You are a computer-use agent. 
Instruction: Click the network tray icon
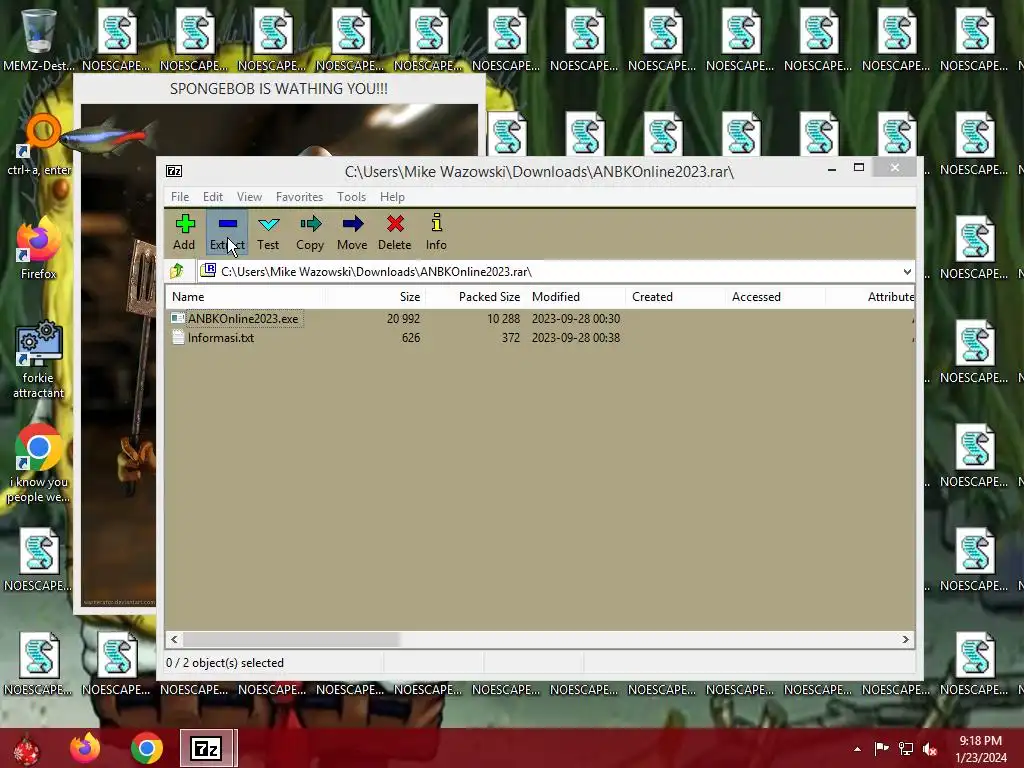(x=905, y=748)
